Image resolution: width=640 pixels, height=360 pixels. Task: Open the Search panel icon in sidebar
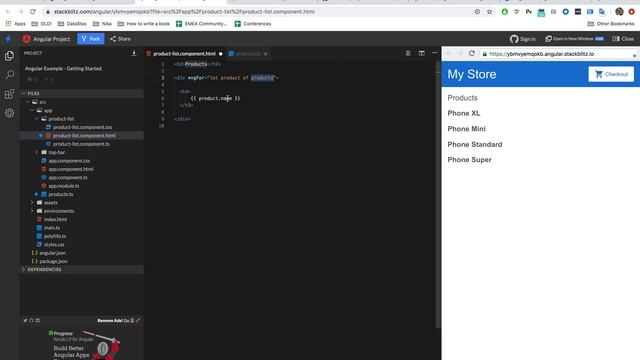[9, 75]
